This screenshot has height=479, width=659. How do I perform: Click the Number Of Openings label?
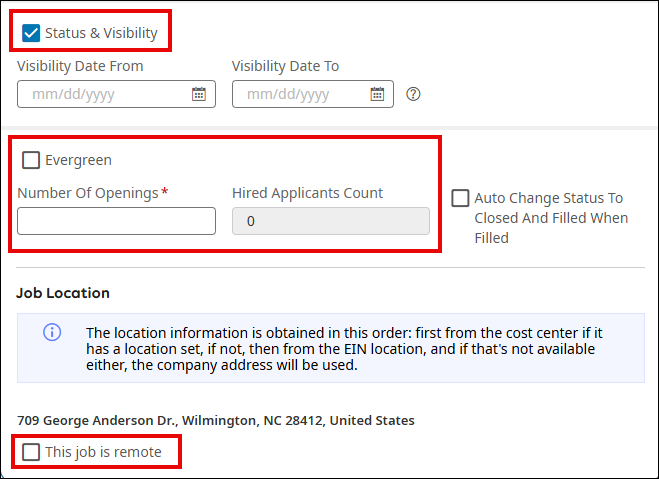click(87, 193)
